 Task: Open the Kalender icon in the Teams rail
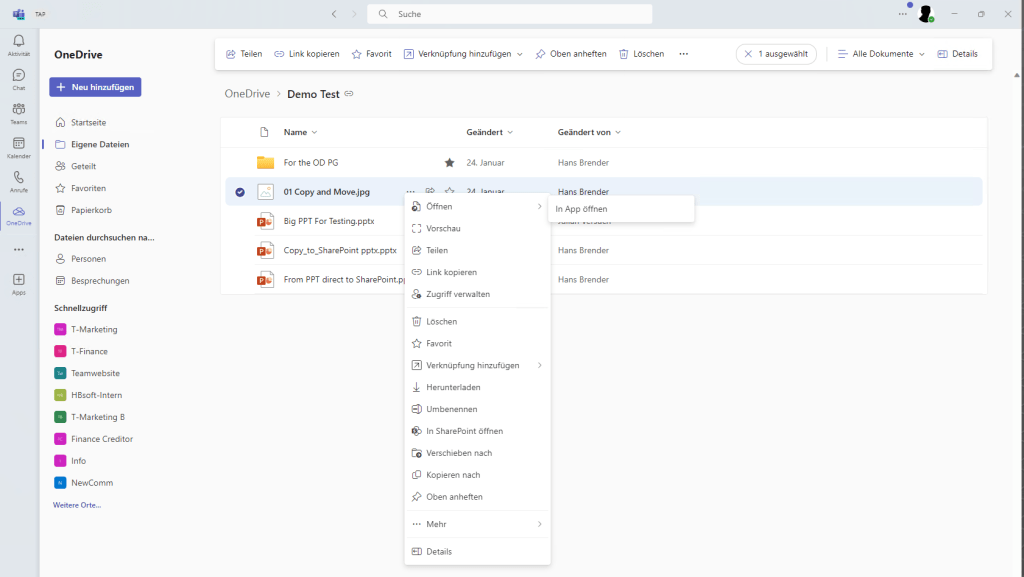pyautogui.click(x=18, y=143)
